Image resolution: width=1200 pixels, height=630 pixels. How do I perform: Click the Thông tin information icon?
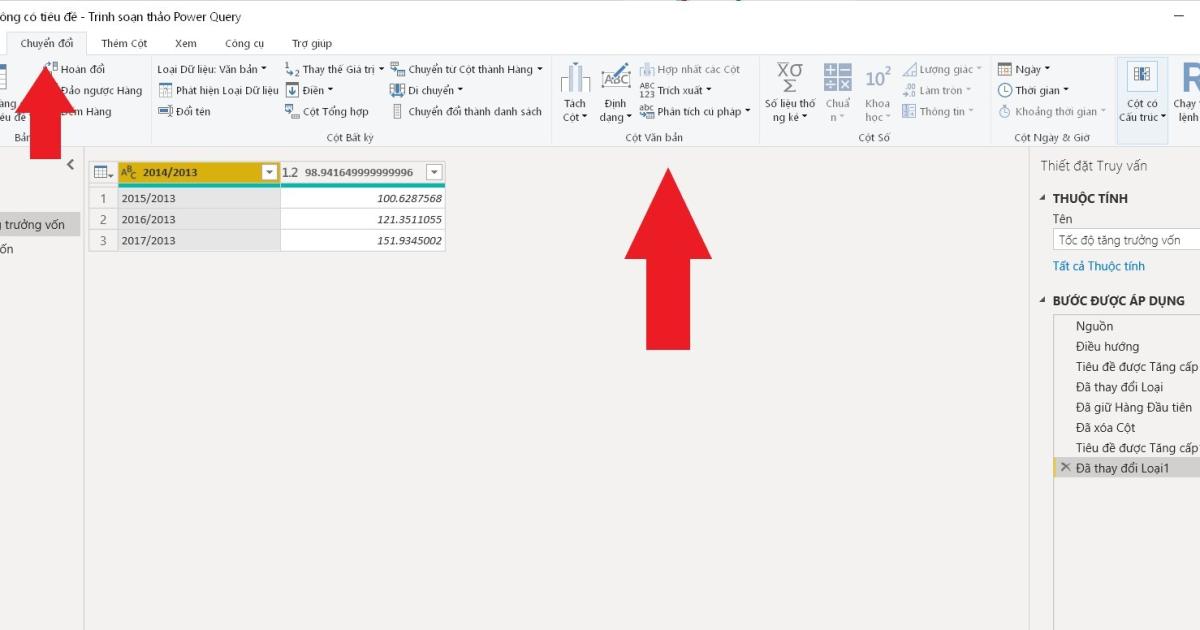(x=909, y=111)
